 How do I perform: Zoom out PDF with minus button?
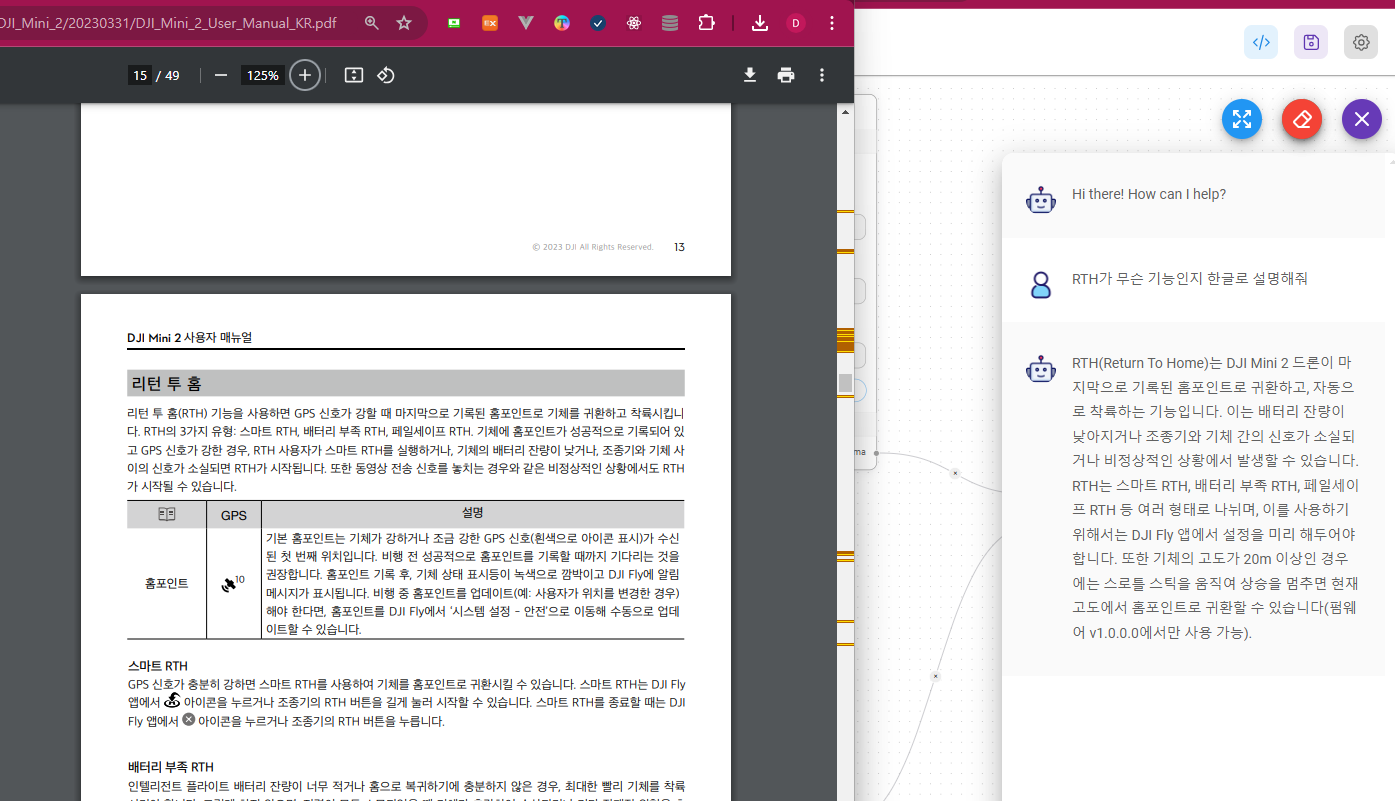(x=221, y=75)
